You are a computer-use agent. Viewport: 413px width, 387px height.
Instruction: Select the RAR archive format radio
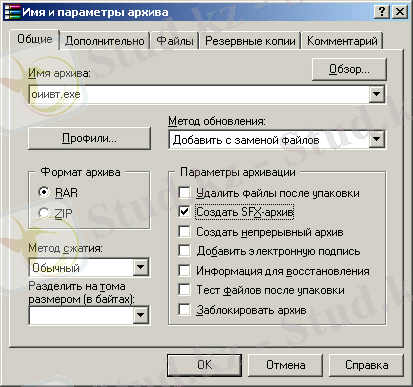point(44,192)
